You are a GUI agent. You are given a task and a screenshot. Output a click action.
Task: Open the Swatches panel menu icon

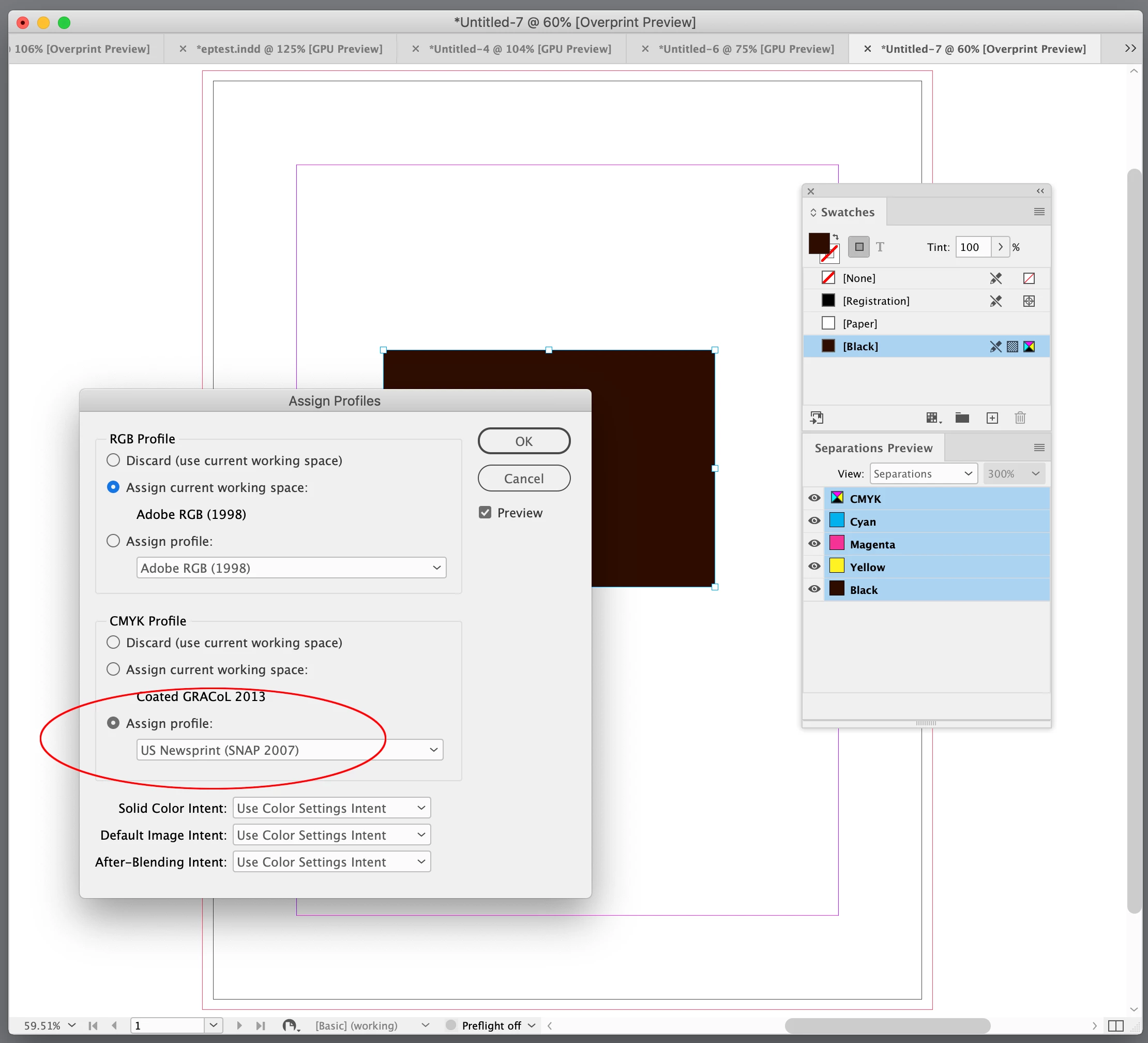coord(1039,212)
